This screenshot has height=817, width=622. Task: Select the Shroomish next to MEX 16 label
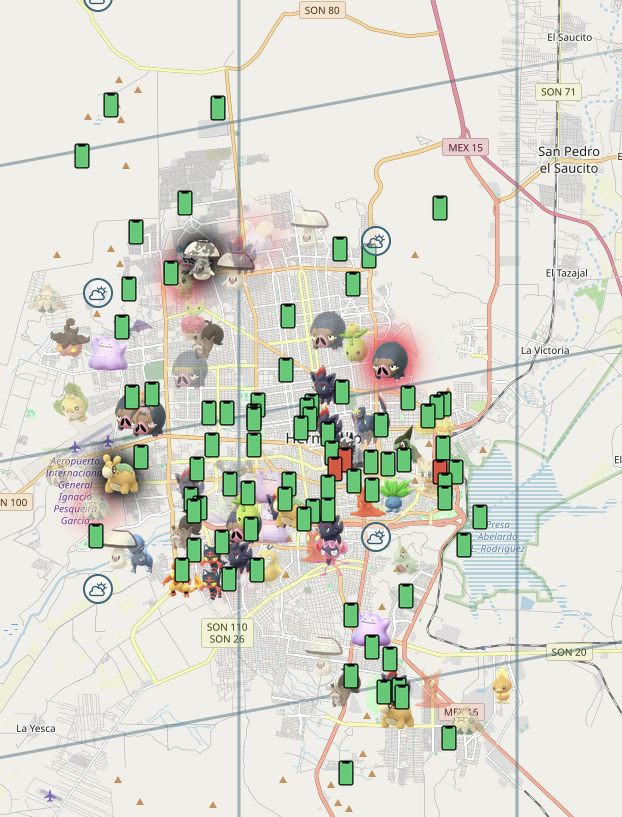(465, 721)
